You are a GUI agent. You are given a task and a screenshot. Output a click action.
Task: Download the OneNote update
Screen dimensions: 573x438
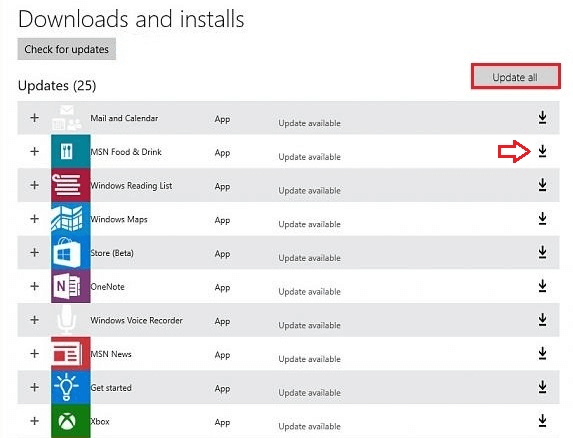click(x=543, y=286)
